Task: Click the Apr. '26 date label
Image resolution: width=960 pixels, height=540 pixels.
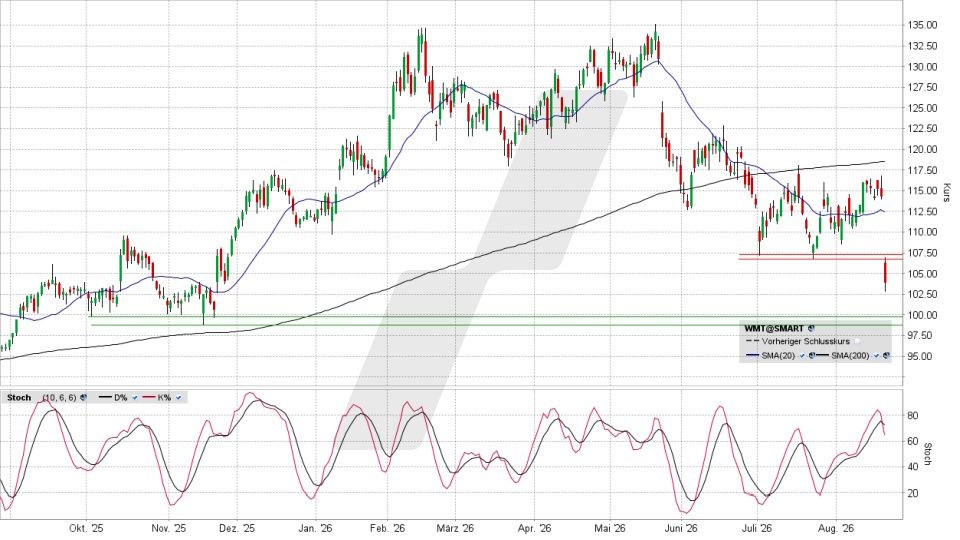Action: click(x=535, y=528)
